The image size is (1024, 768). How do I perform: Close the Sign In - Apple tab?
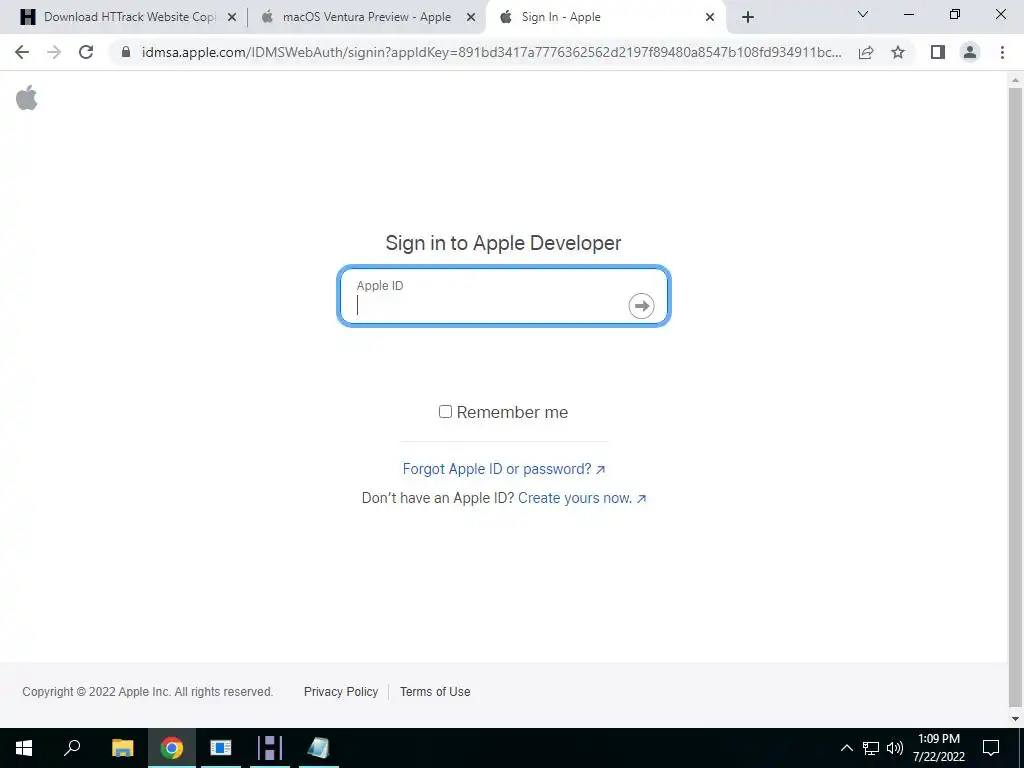click(710, 18)
